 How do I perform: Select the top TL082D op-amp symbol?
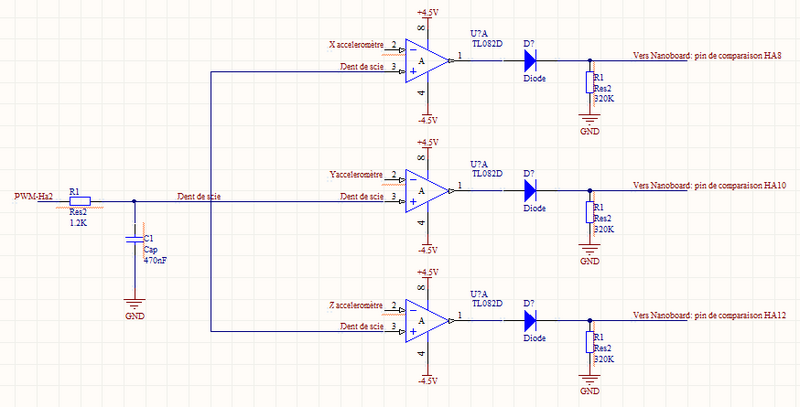[x=427, y=61]
